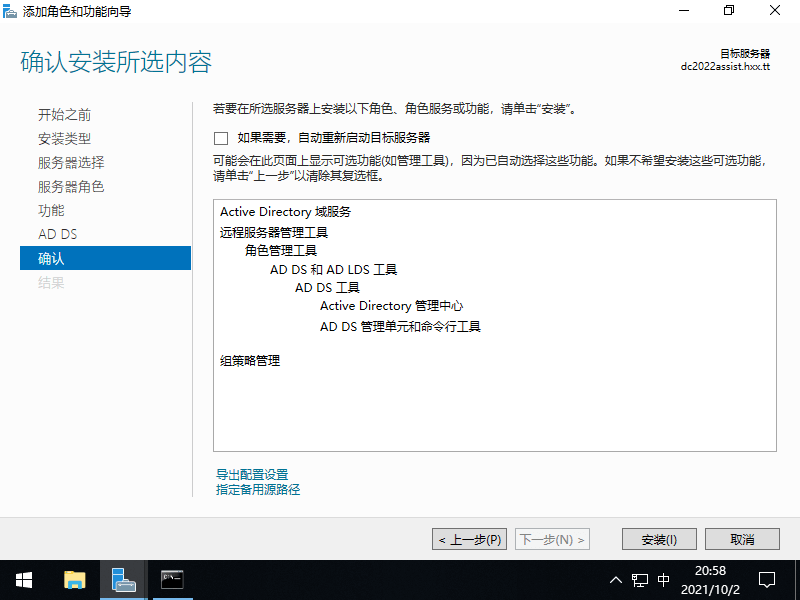
Task: Select 安装类型 step in sidebar
Action: [x=64, y=139]
